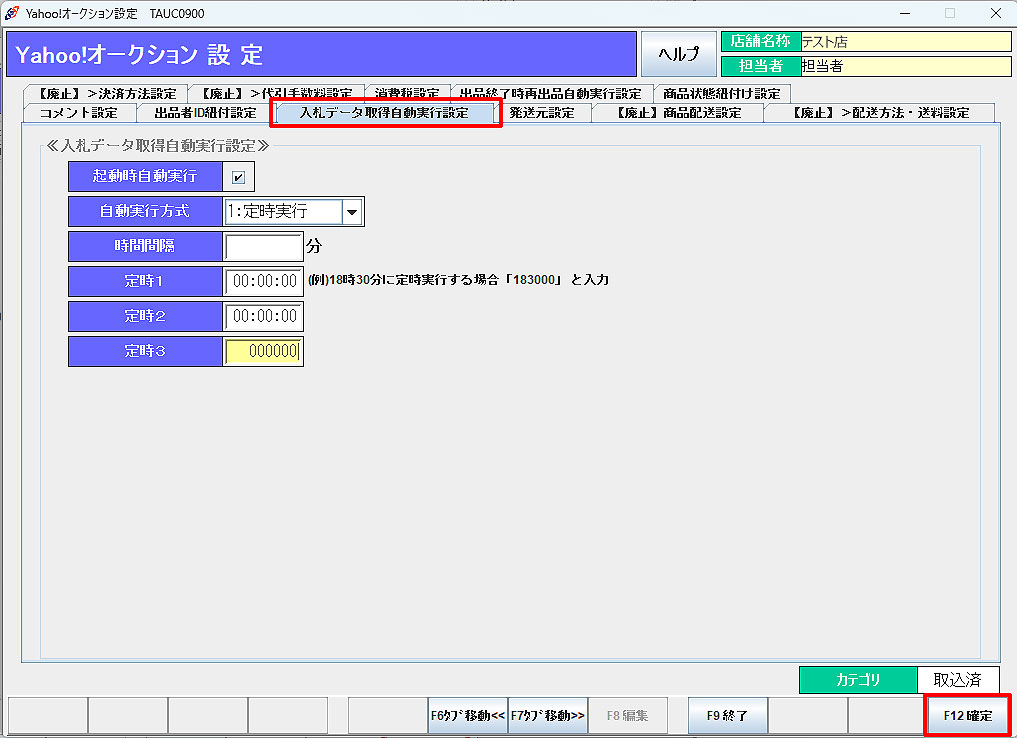Image resolution: width=1017 pixels, height=738 pixels.
Task: Click the 定時2 time field
Action: pyautogui.click(x=263, y=316)
